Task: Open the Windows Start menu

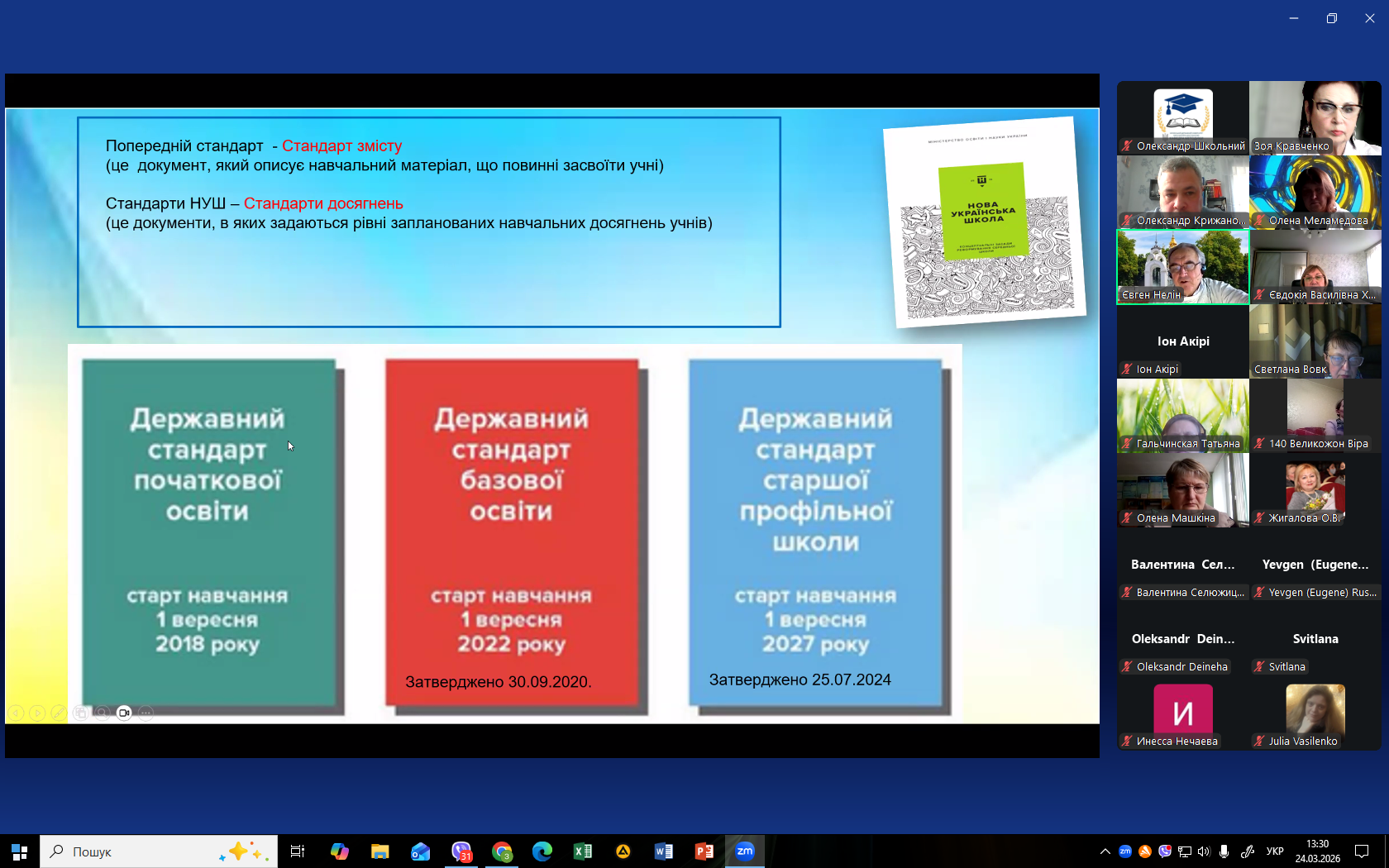Action: [x=20, y=851]
